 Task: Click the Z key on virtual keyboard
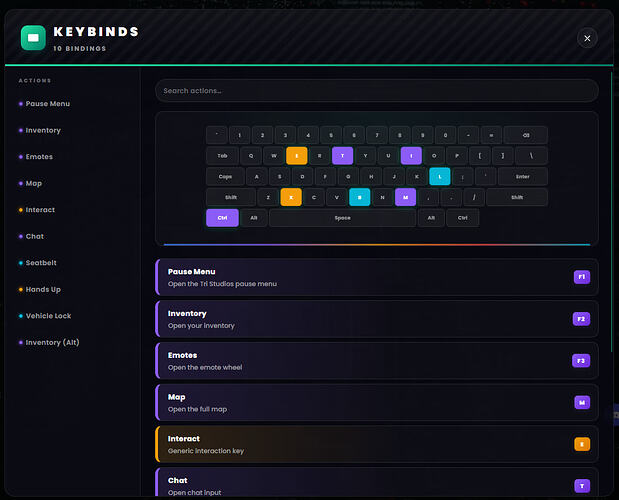click(x=268, y=197)
